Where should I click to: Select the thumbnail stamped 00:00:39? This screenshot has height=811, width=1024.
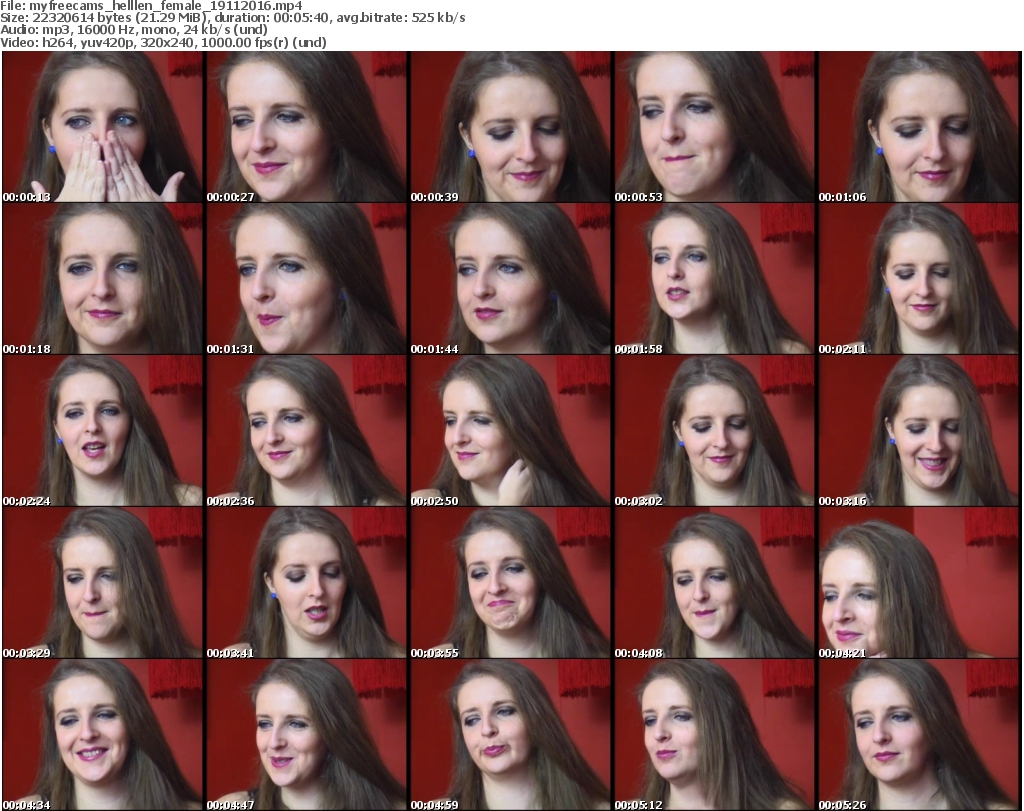[510, 127]
